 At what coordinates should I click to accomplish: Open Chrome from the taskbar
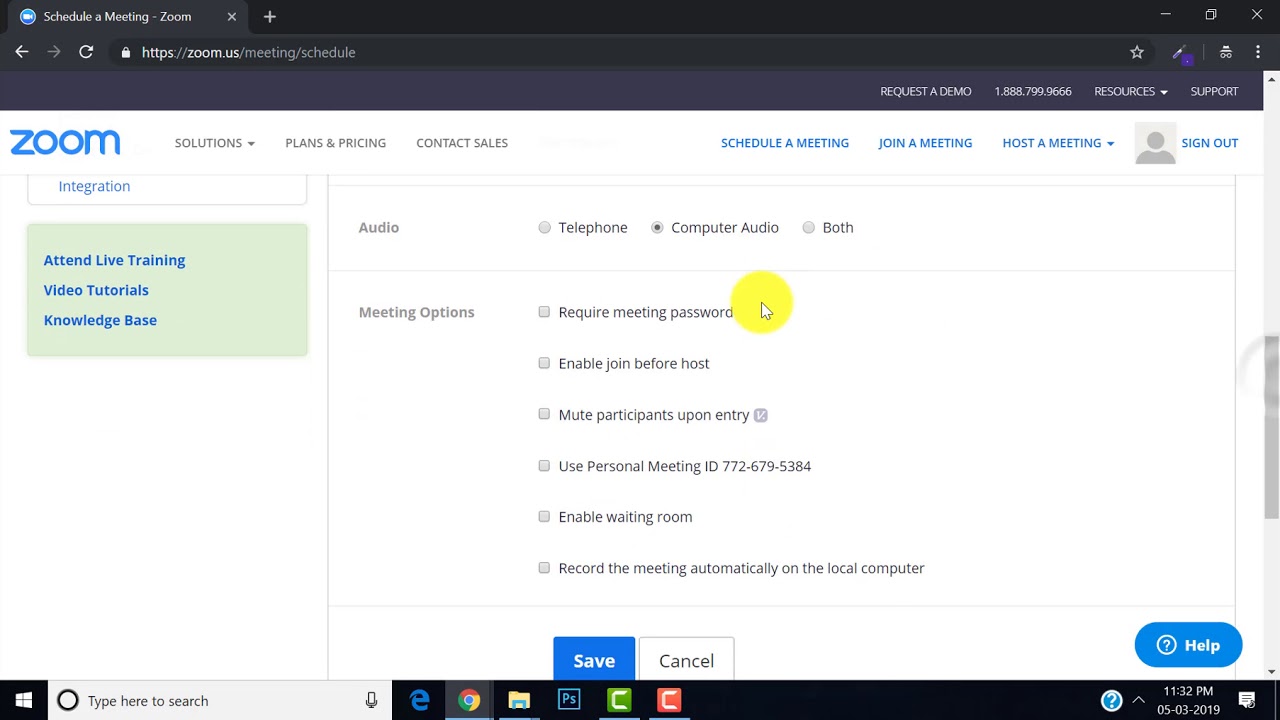(469, 700)
